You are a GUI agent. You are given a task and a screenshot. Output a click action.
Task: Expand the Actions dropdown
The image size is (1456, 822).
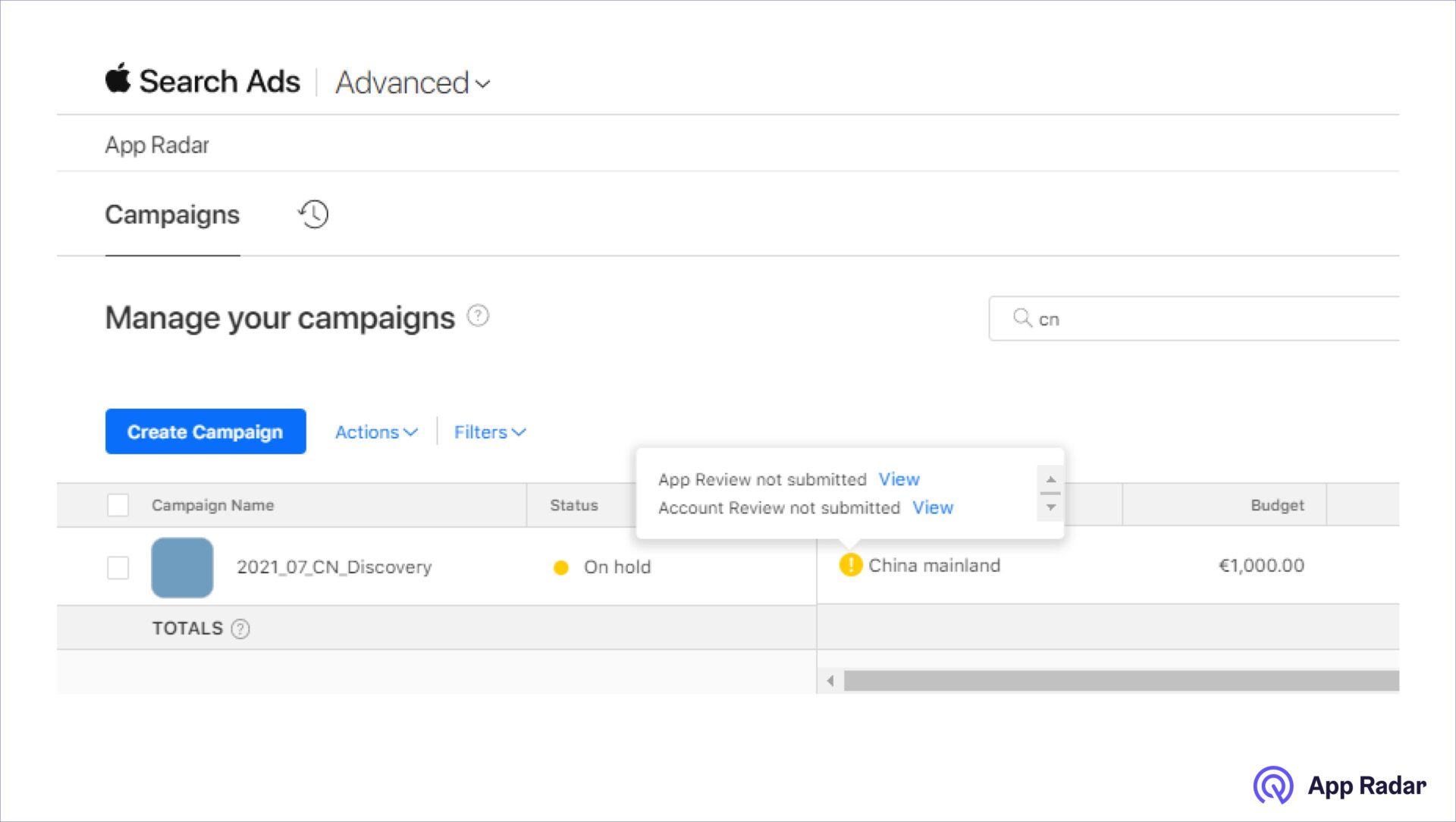tap(376, 432)
